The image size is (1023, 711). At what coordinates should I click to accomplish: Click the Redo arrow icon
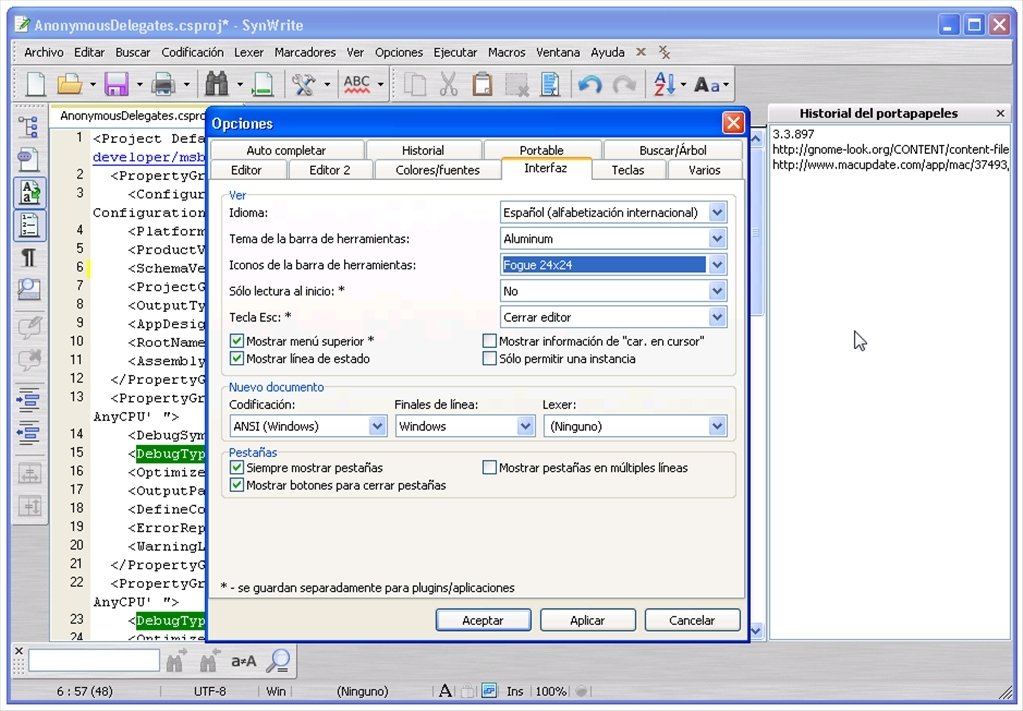[624, 84]
